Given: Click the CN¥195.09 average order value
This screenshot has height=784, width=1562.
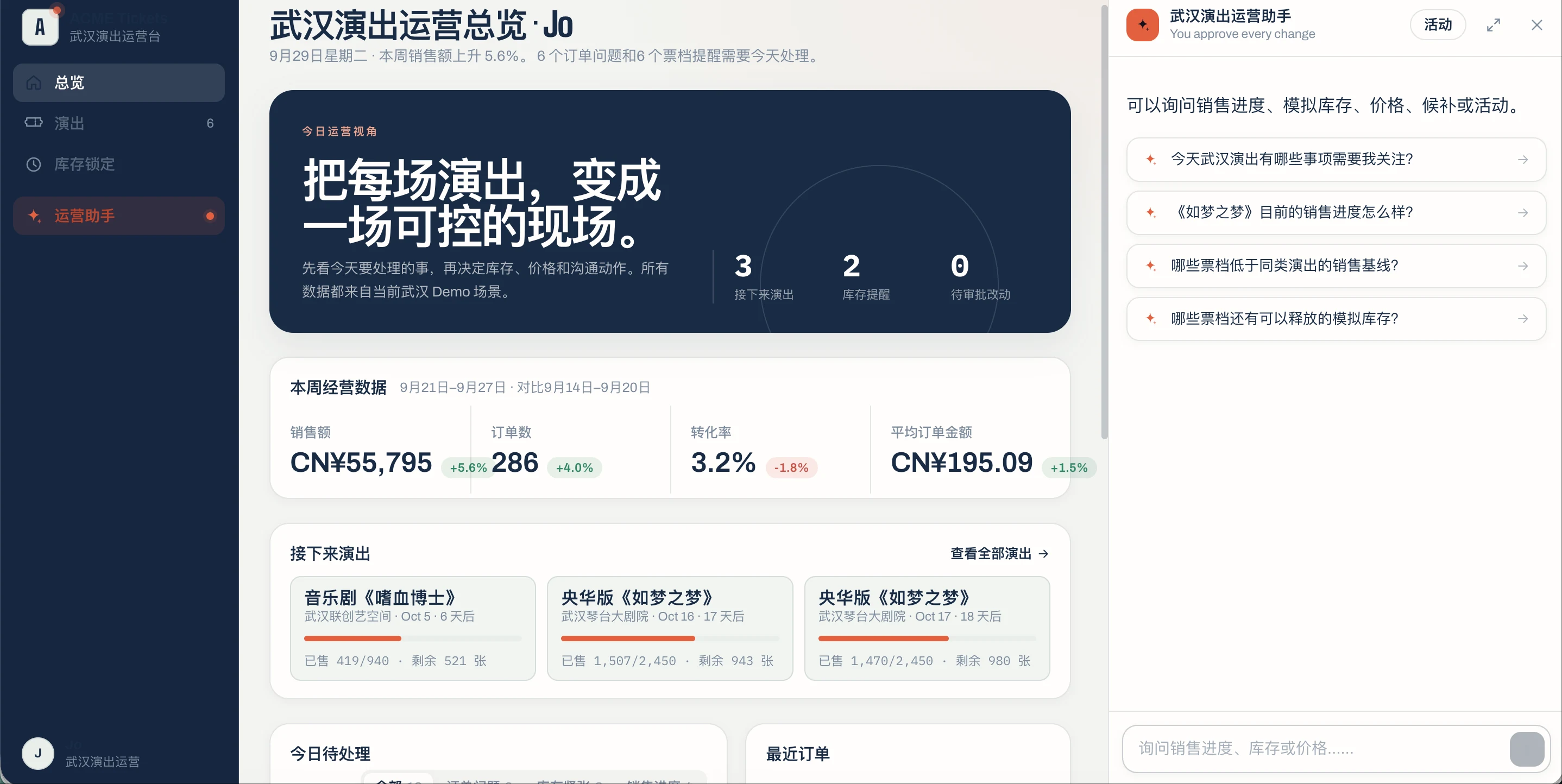Looking at the screenshot, I should 962,463.
